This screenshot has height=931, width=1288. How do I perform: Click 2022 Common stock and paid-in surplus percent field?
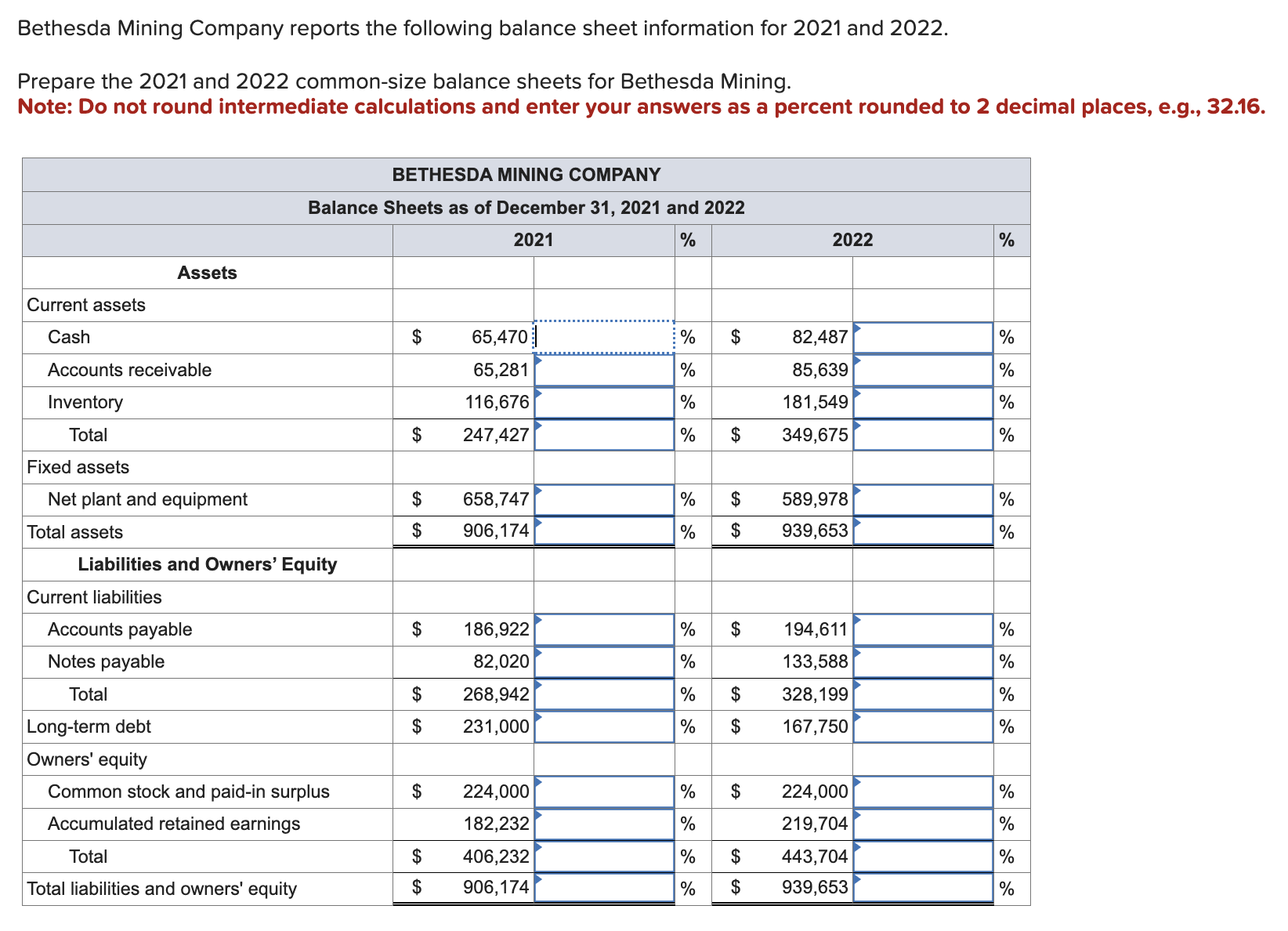[923, 792]
